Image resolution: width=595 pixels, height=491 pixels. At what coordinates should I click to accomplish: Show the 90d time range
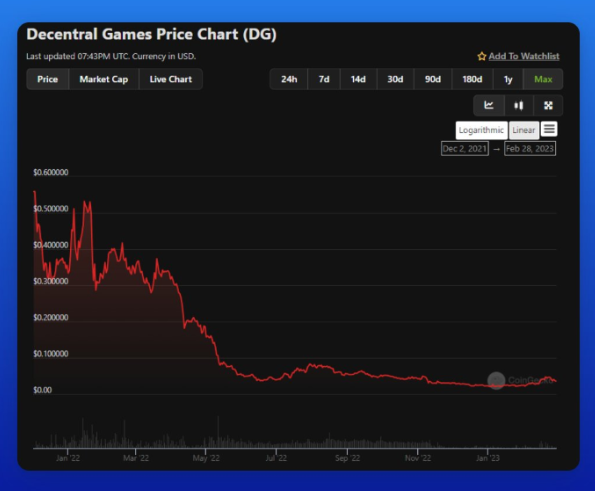(433, 79)
